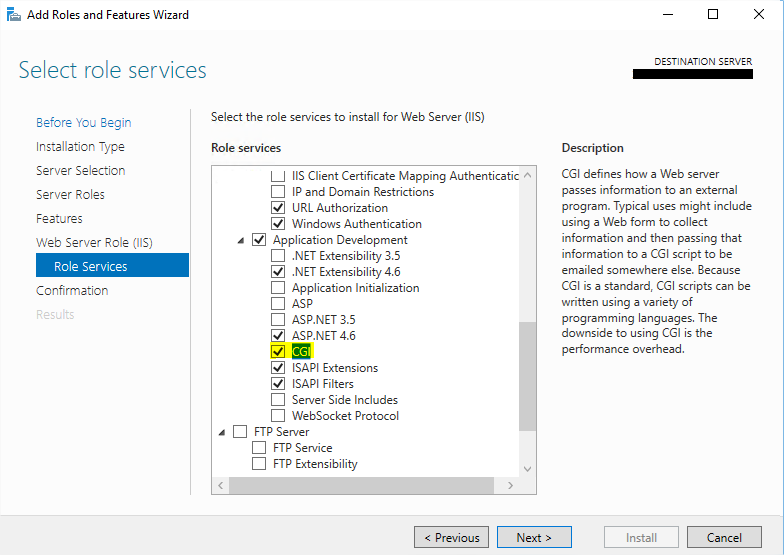Uncheck the CGI role service checkbox
The width and height of the screenshot is (784, 555).
click(x=278, y=352)
